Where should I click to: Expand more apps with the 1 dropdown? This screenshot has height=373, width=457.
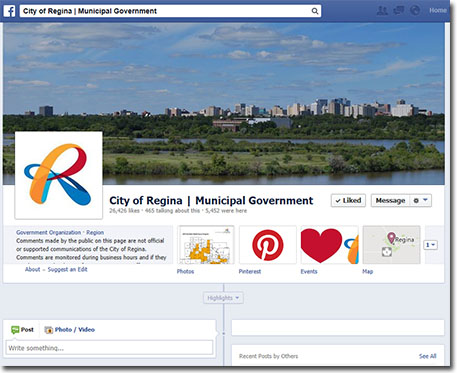tap(430, 245)
